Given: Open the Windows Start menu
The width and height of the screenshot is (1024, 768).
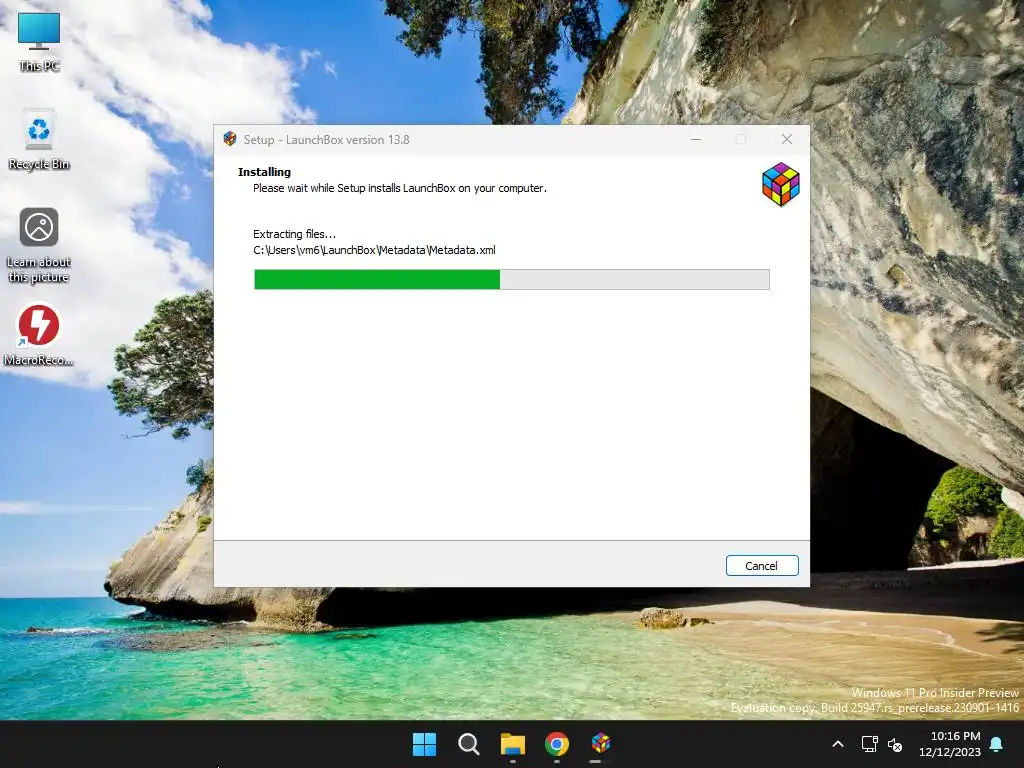Looking at the screenshot, I should pos(424,744).
